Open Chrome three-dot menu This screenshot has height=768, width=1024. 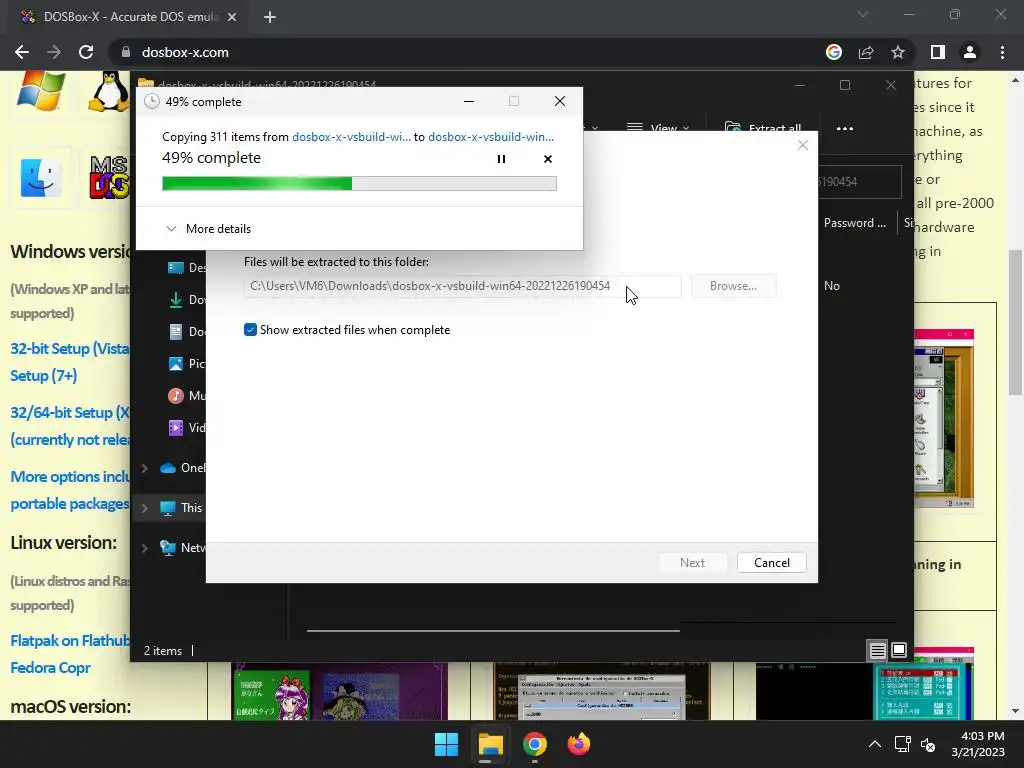click(1002, 52)
